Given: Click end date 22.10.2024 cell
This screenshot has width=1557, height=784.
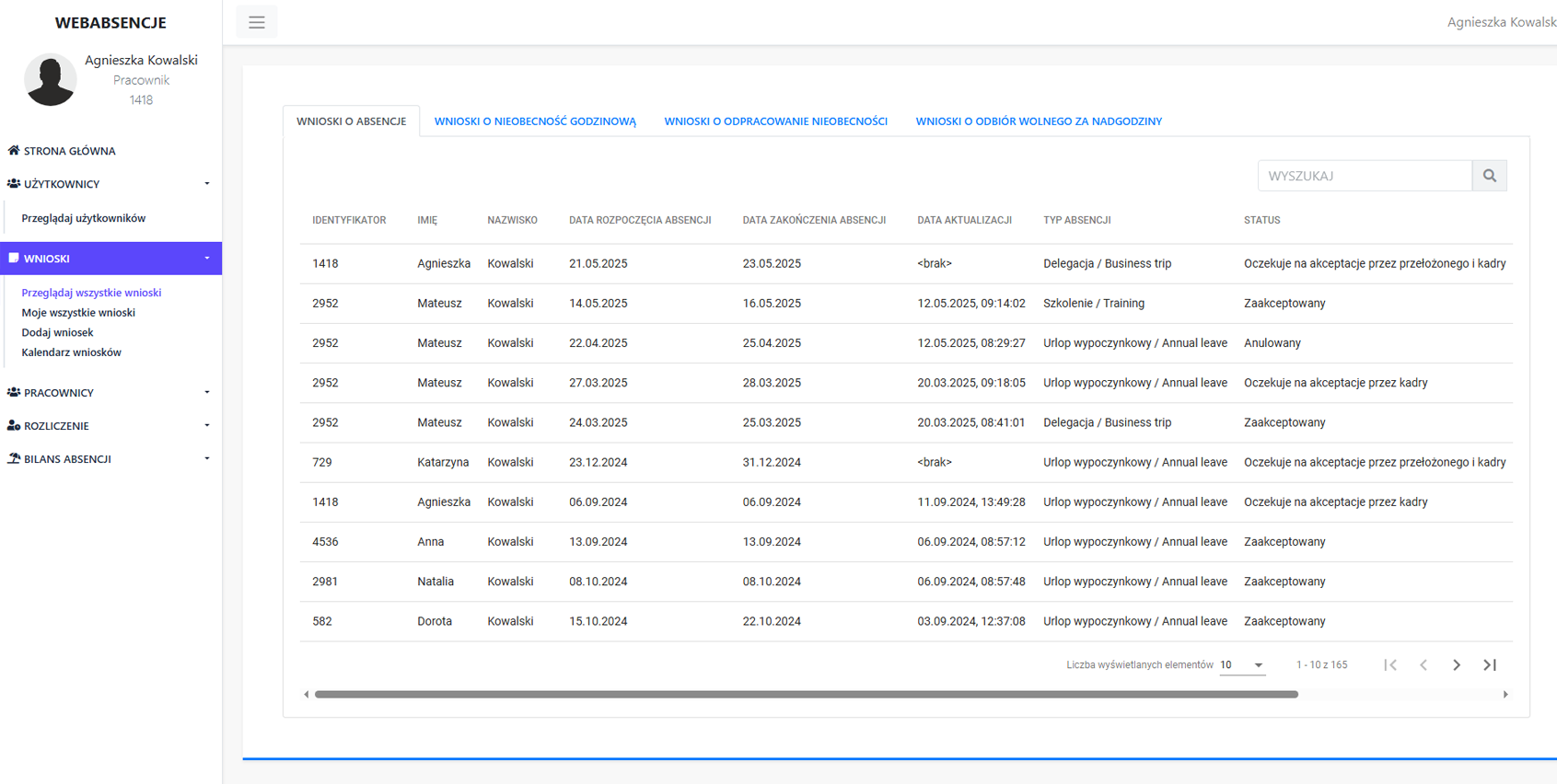Looking at the screenshot, I should 772,621.
